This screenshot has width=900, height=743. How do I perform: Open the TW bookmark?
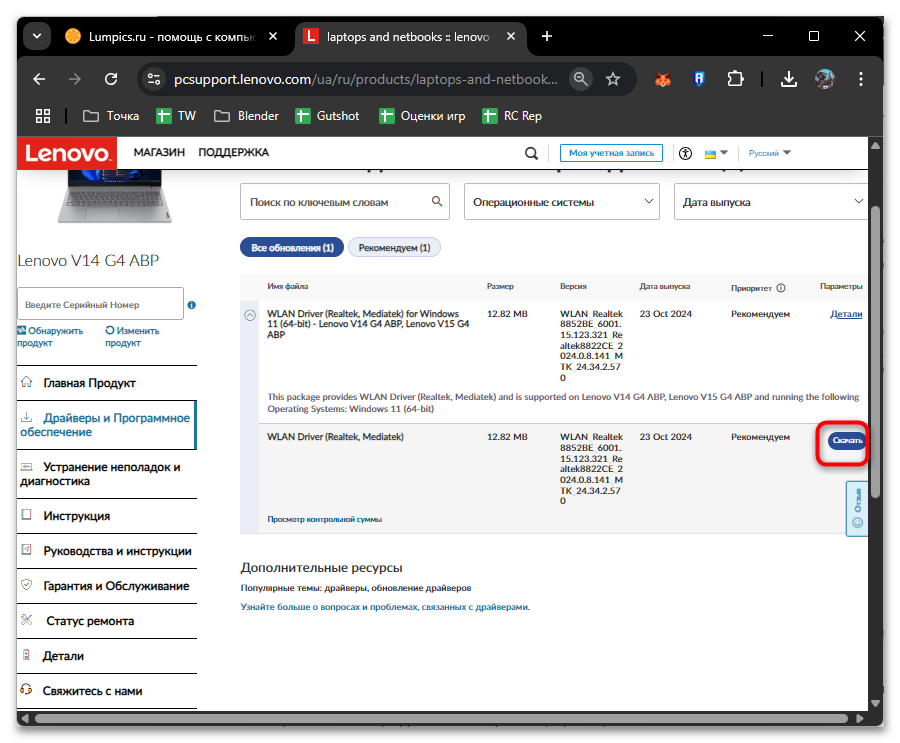coord(176,116)
